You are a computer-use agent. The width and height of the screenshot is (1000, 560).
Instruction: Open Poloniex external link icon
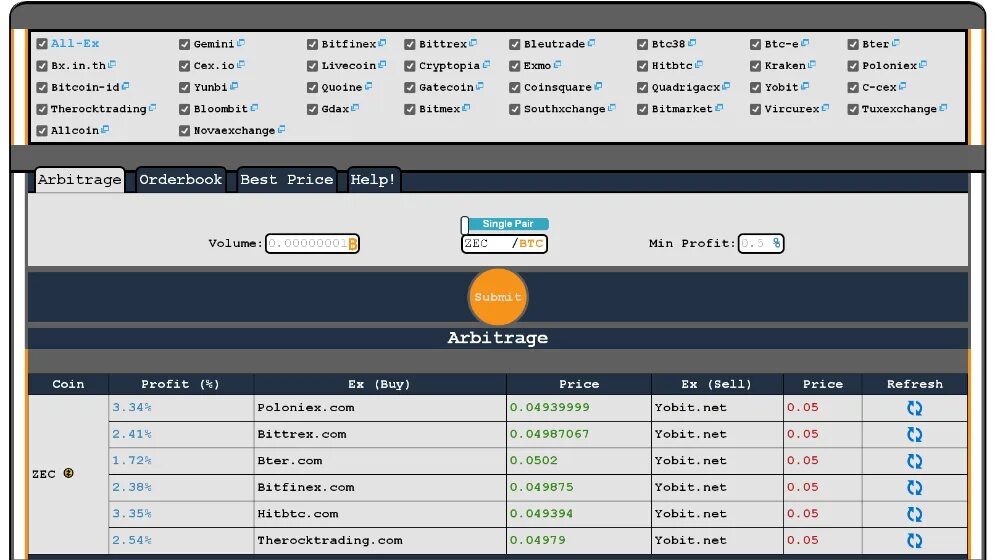tap(923, 65)
